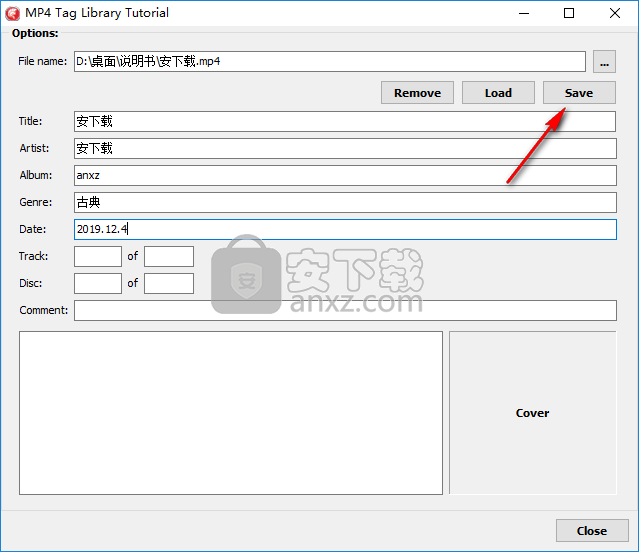The width and height of the screenshot is (639, 552).
Task: Select the Artist input field
Action: pos(344,148)
